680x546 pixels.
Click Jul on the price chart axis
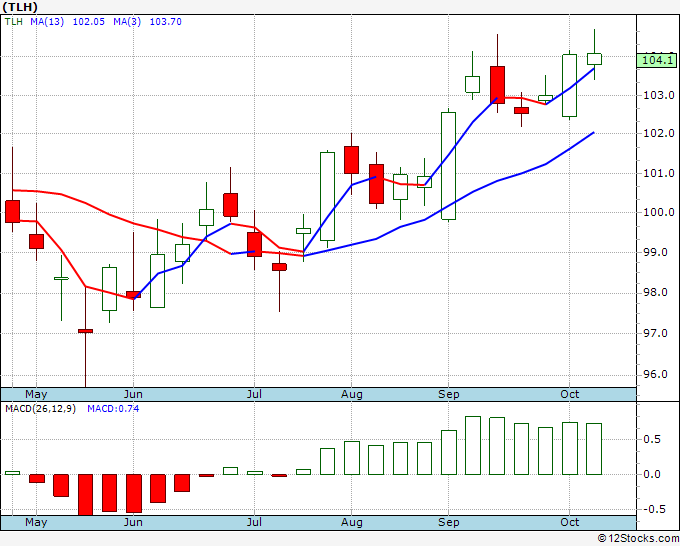[x=254, y=394]
